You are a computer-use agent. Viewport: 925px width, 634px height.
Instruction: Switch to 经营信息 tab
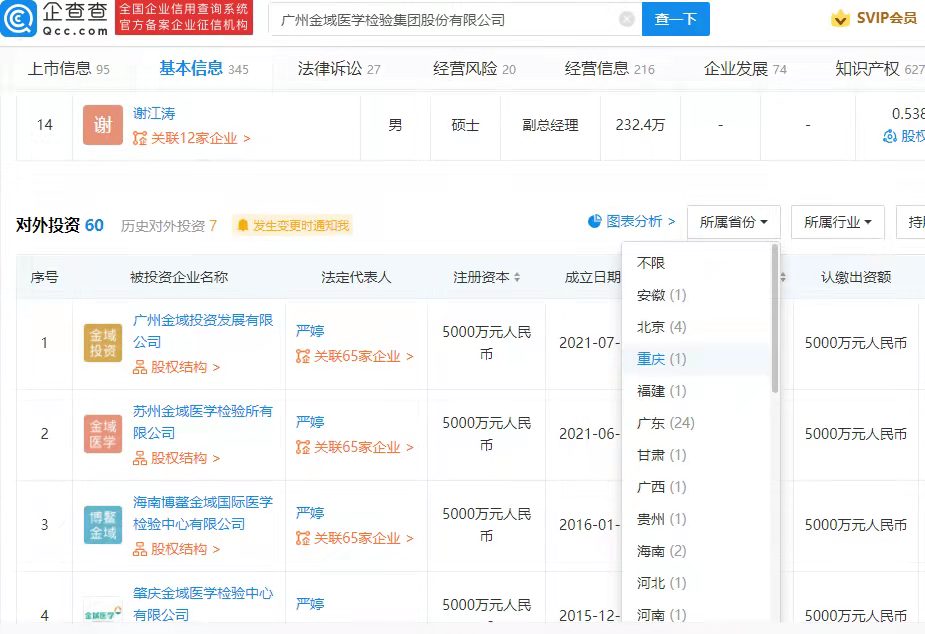[609, 69]
